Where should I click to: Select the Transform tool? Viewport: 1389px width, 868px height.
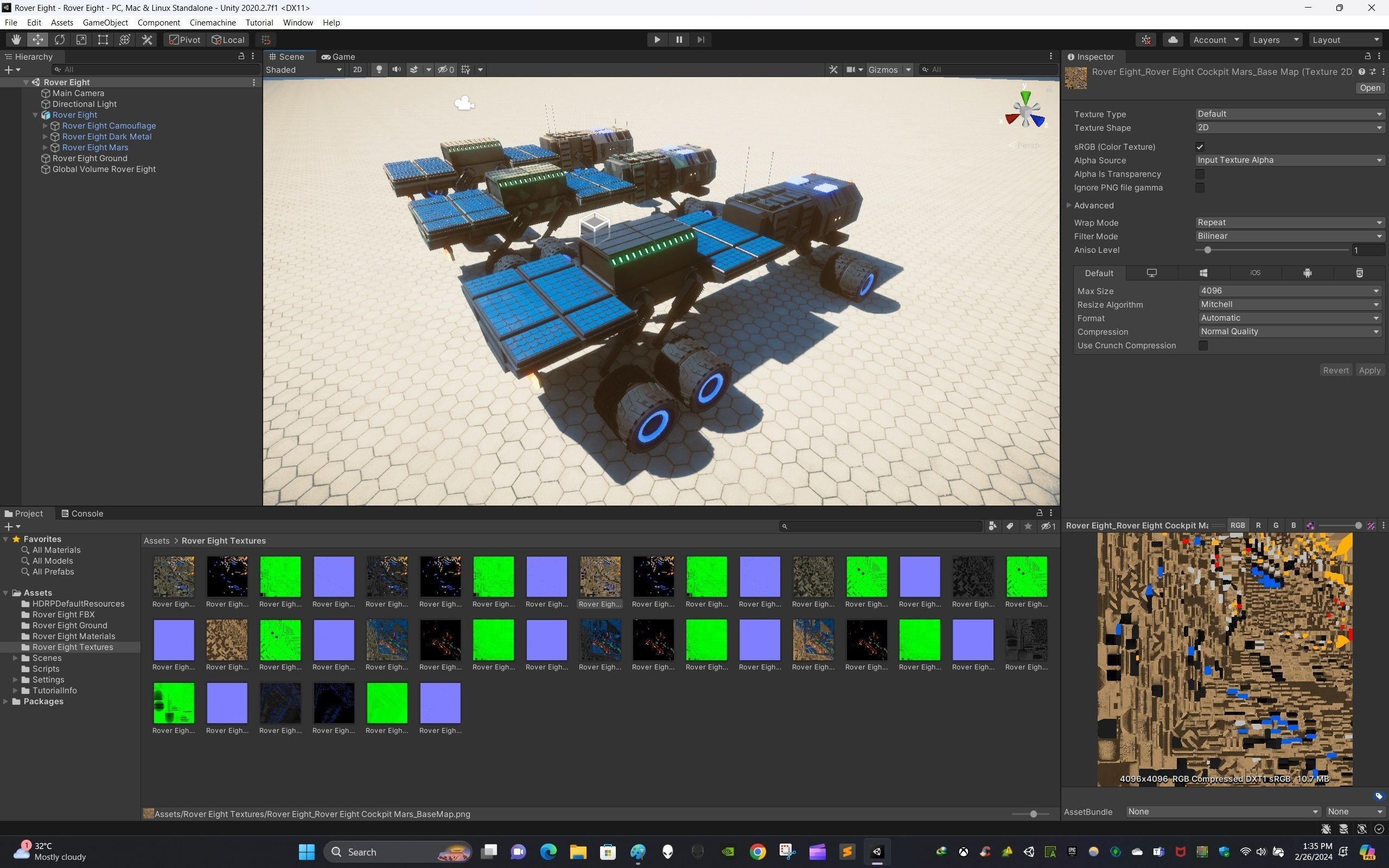pyautogui.click(x=125, y=40)
